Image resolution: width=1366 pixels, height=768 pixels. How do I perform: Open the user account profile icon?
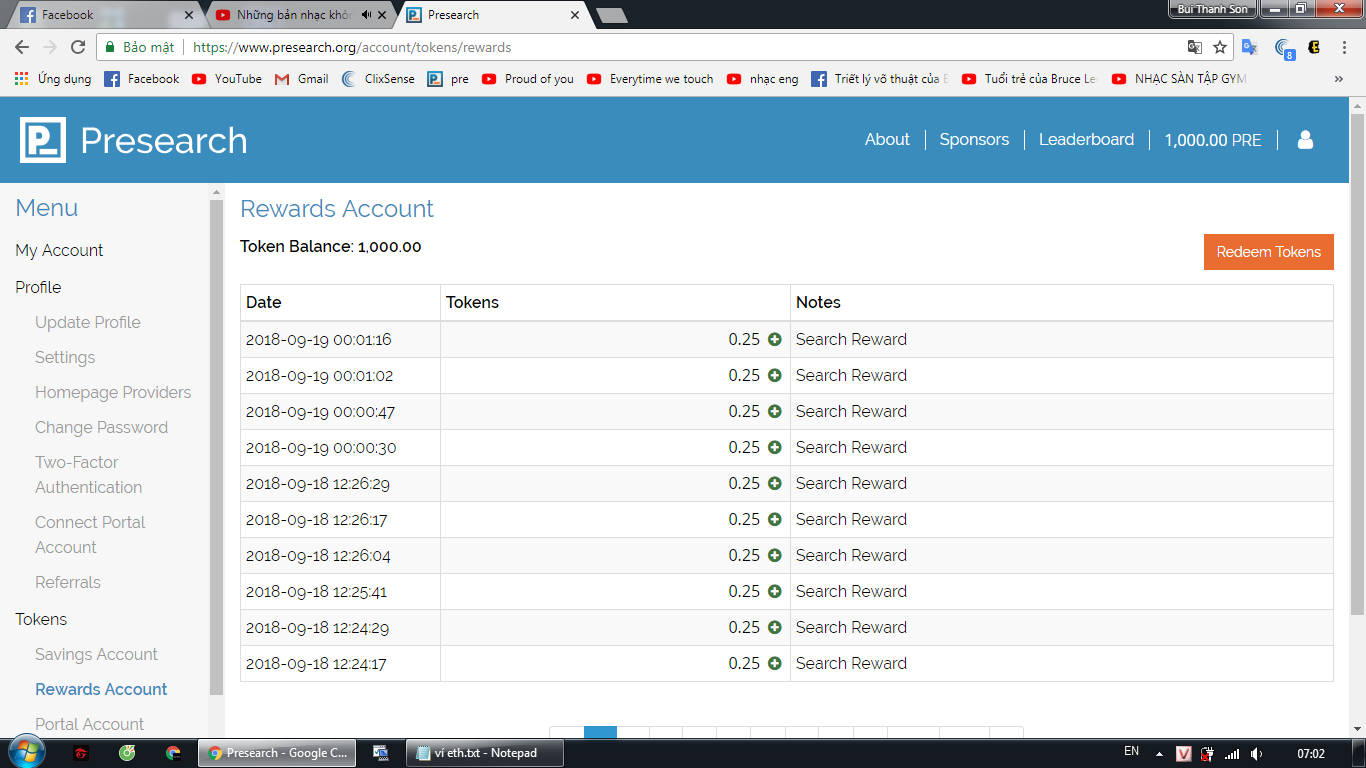click(1305, 140)
